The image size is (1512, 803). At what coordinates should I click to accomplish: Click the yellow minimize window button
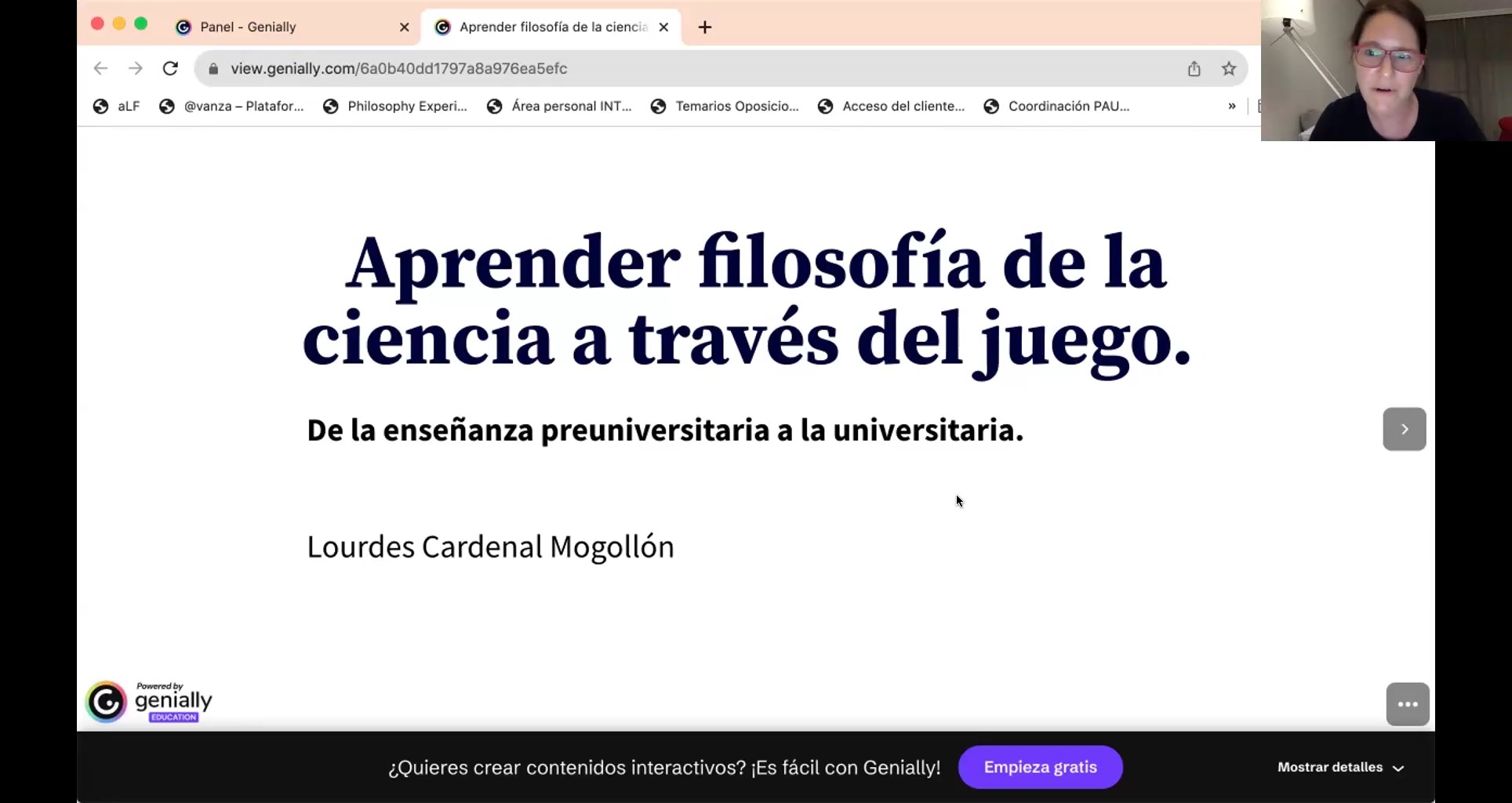(119, 24)
